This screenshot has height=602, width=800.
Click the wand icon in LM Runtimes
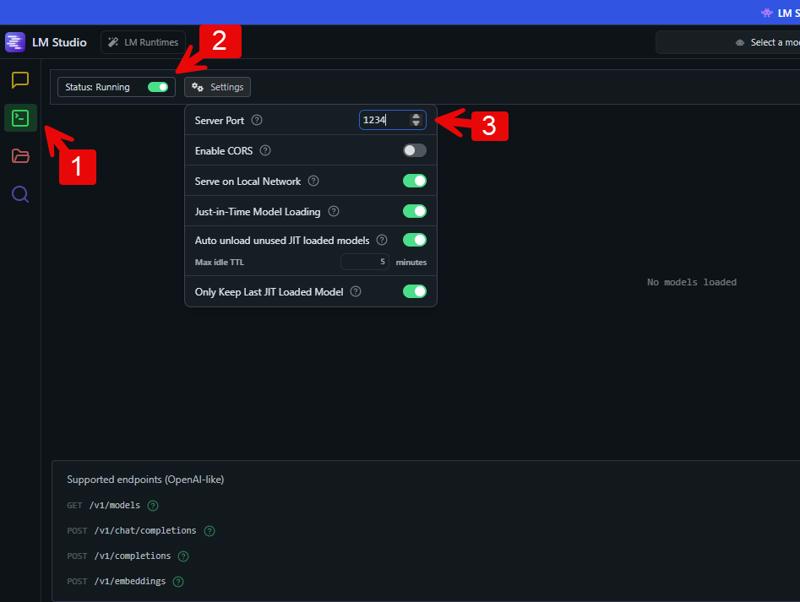click(x=113, y=42)
